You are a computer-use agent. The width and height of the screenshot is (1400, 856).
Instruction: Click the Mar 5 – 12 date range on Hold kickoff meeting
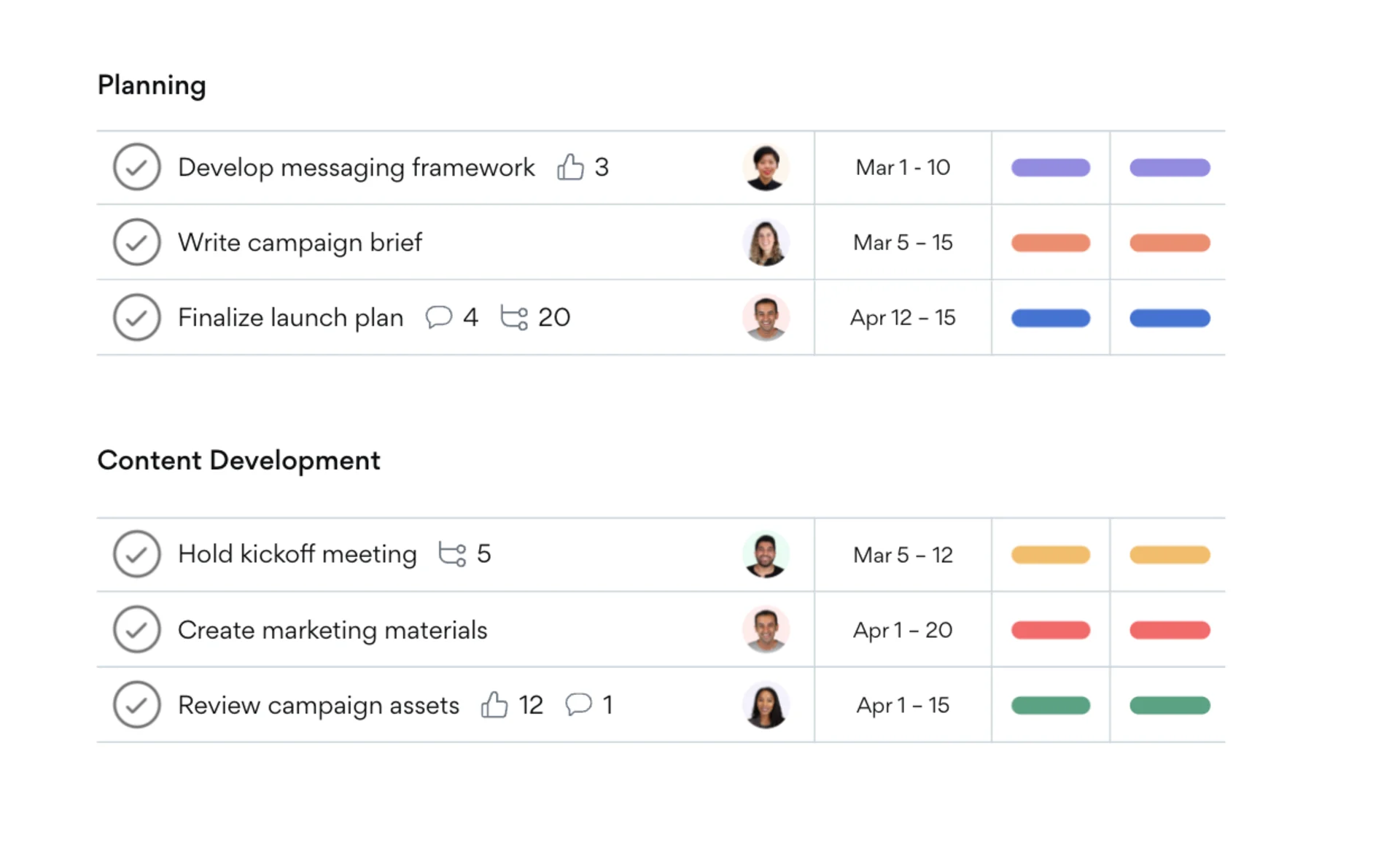[902, 554]
